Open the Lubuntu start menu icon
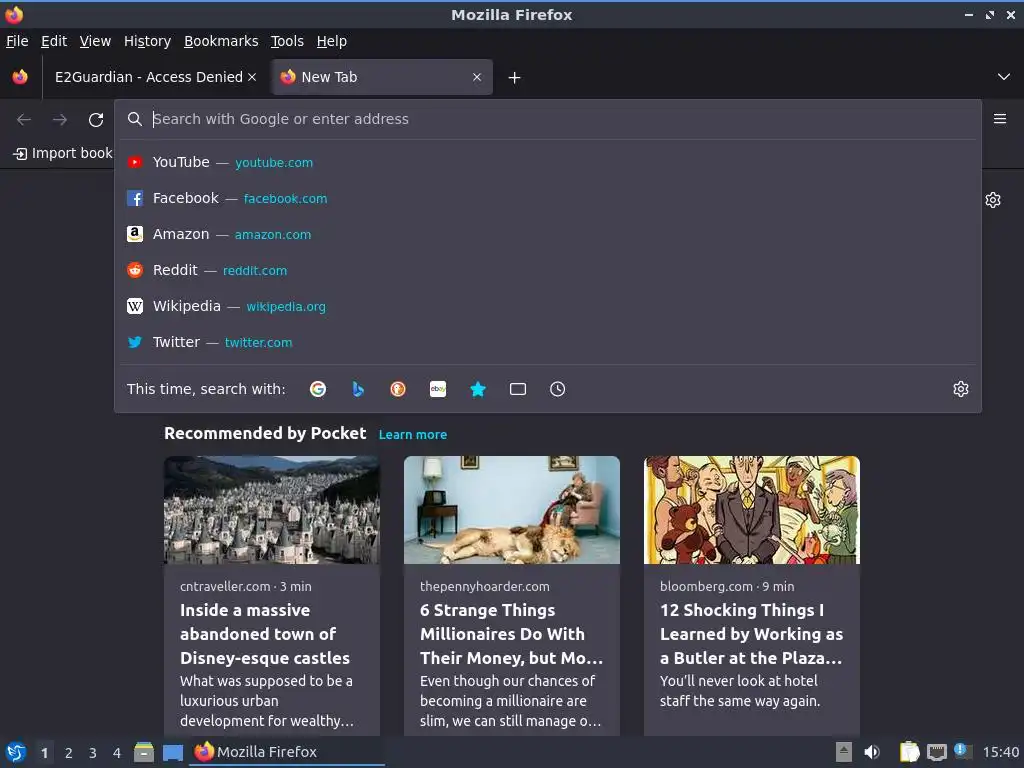The image size is (1024, 768). (16, 752)
